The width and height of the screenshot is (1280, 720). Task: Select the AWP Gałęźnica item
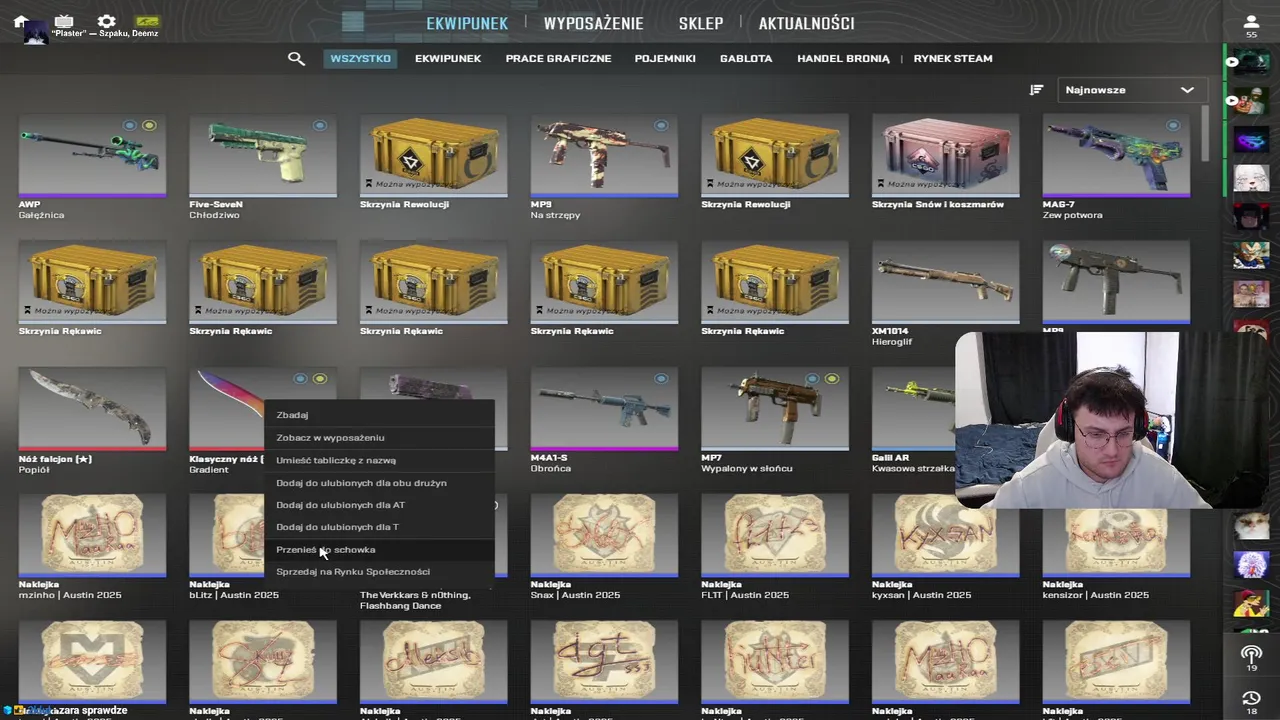click(92, 167)
